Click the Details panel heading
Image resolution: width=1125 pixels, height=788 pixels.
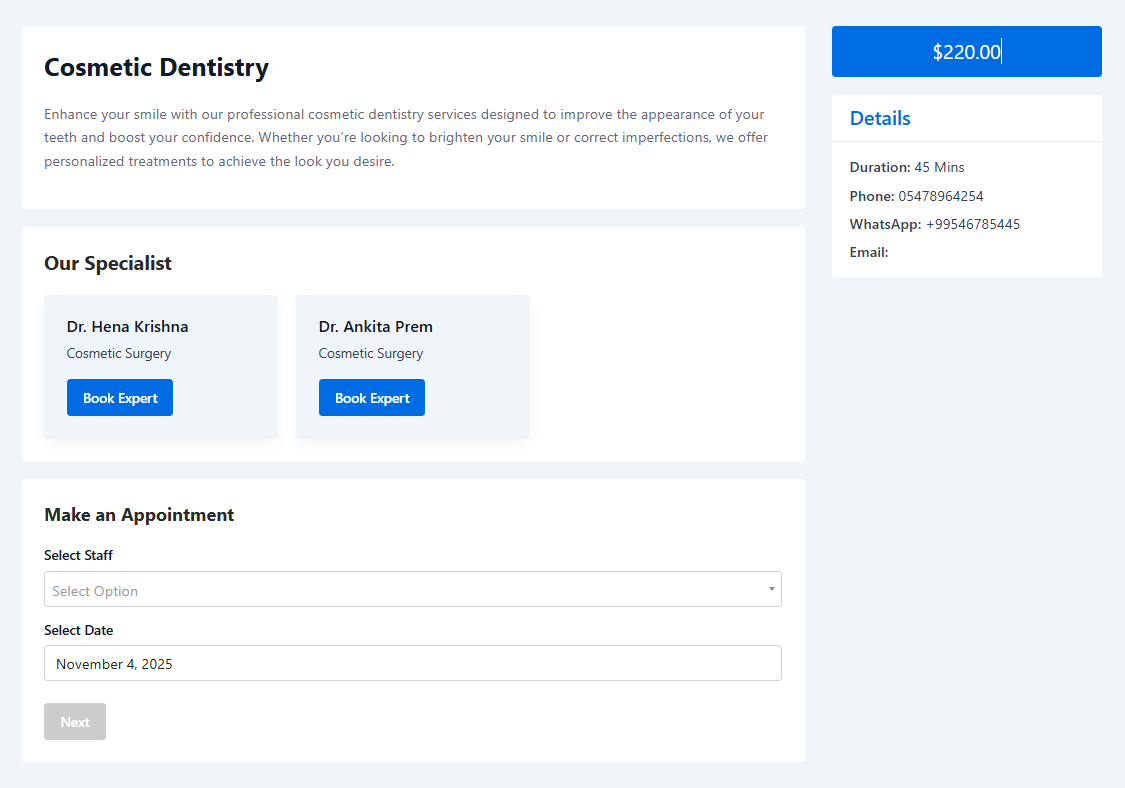click(x=880, y=118)
